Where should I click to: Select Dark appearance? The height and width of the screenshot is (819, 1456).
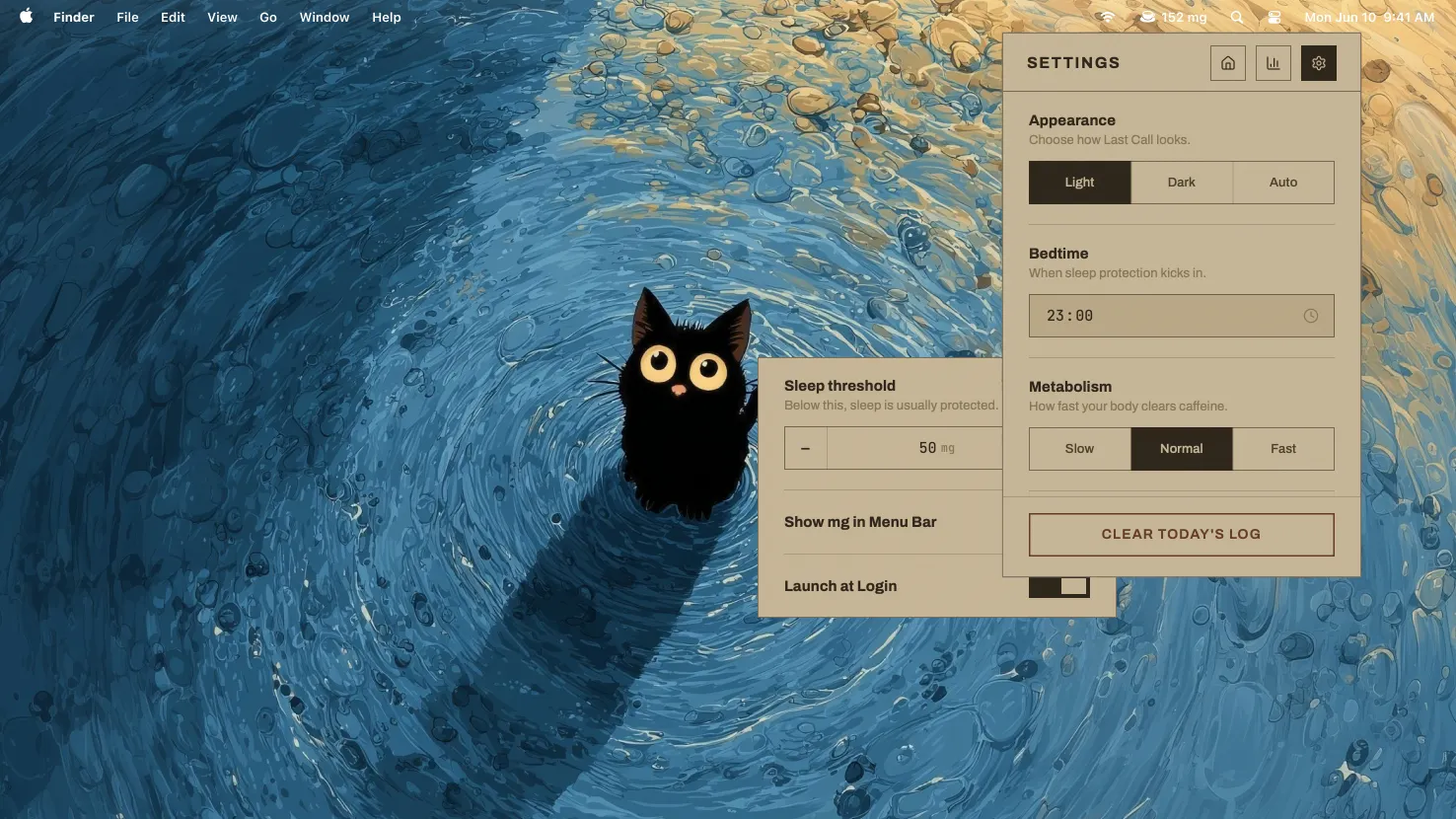coord(1182,183)
